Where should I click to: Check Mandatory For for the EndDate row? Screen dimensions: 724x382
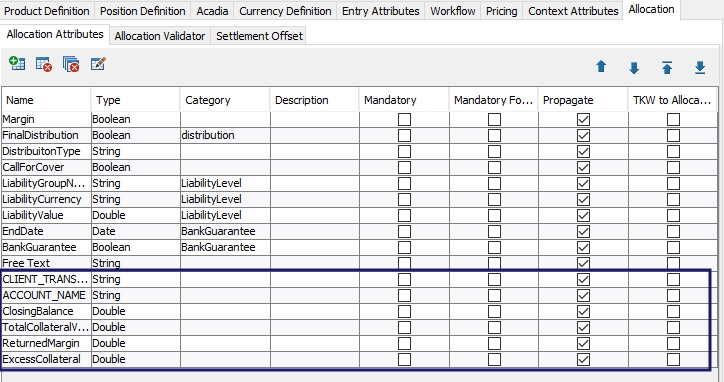(494, 231)
